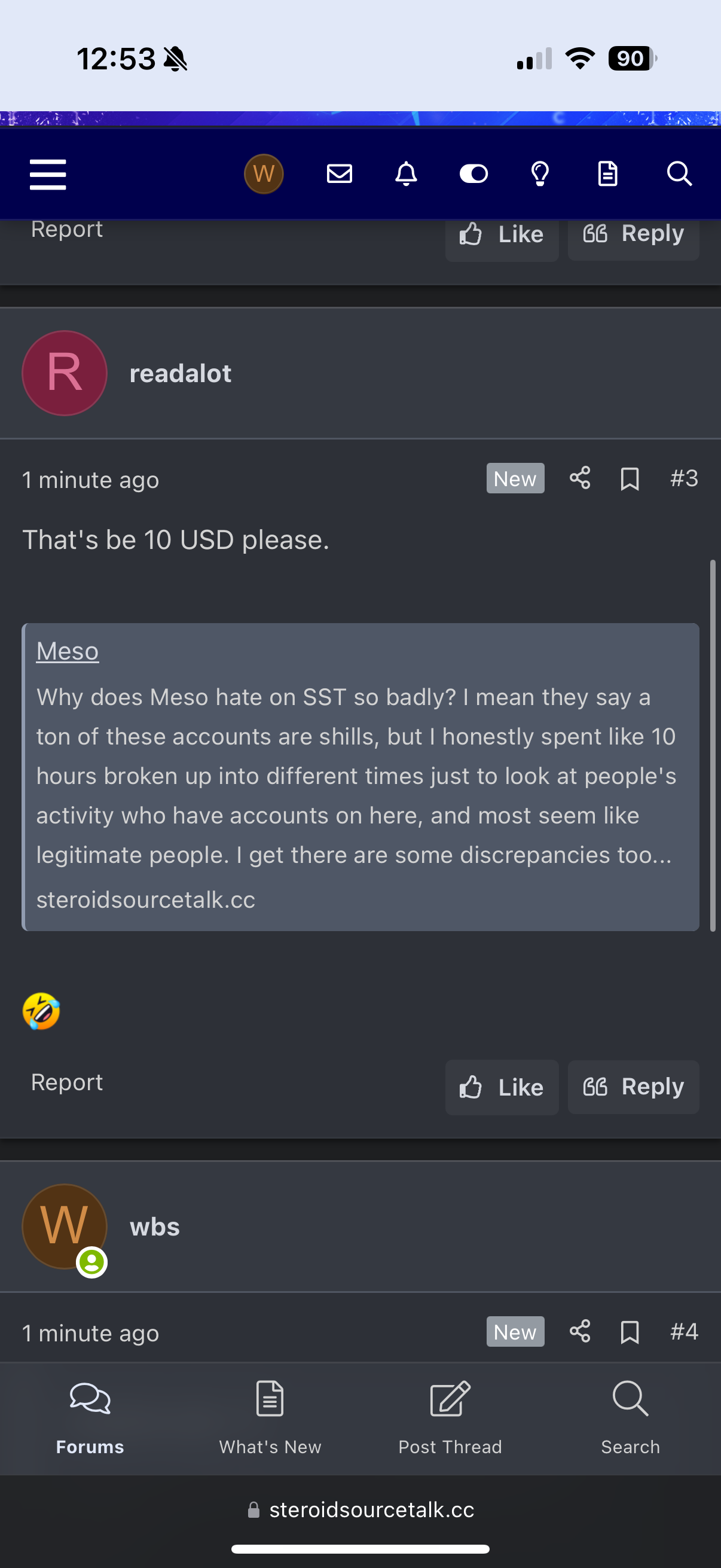The height and width of the screenshot is (1568, 721).
Task: Open the alerts bell icon
Action: tap(407, 174)
